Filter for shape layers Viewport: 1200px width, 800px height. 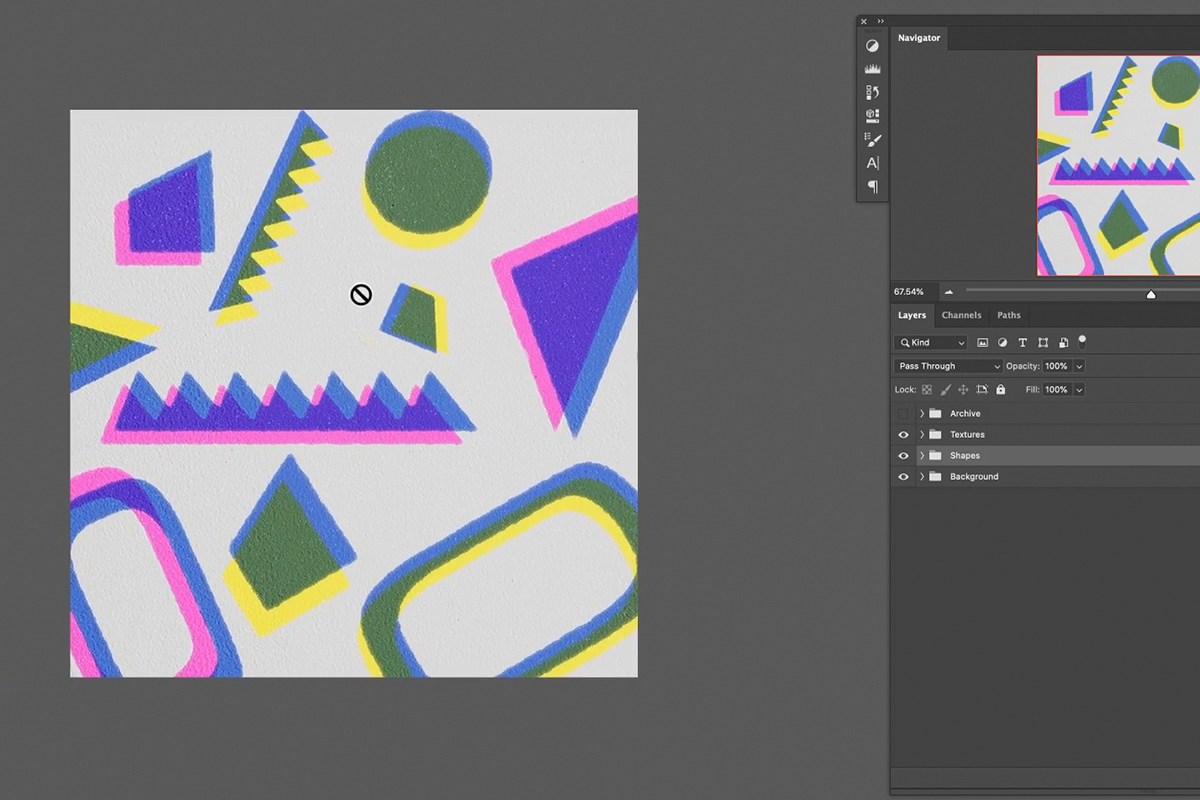pos(1043,343)
